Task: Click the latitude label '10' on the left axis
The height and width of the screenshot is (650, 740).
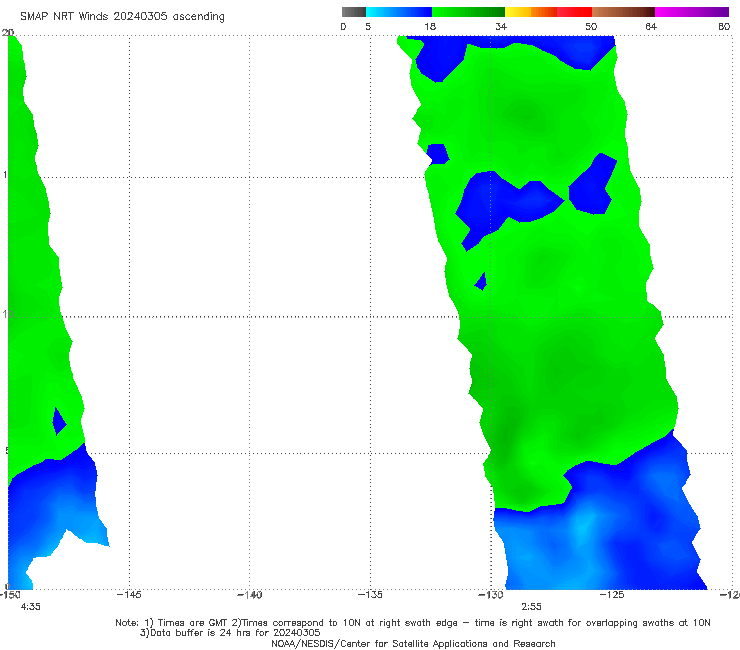Action: (8, 314)
